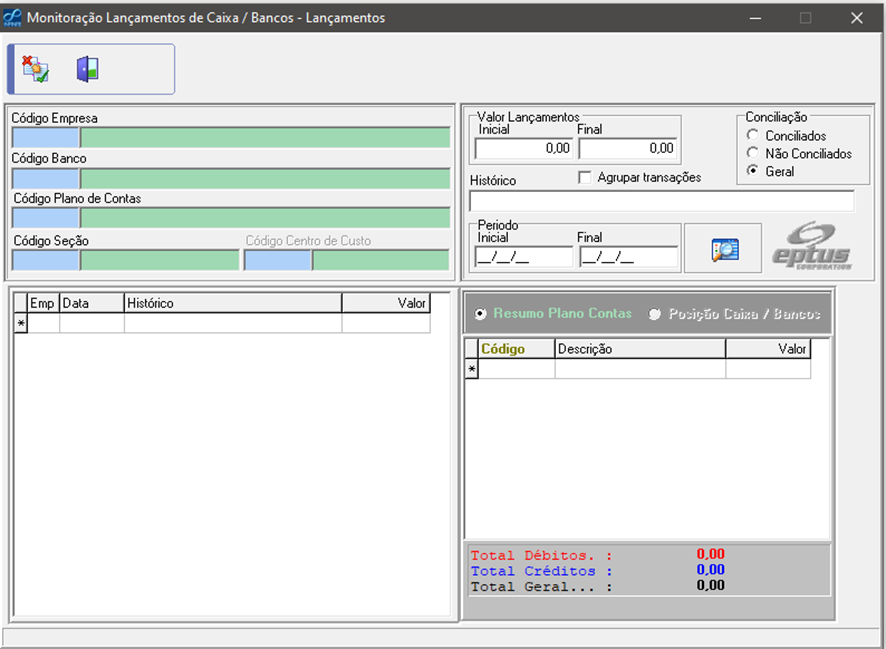Click the clear/cancel entries toolbar icon

point(36,69)
